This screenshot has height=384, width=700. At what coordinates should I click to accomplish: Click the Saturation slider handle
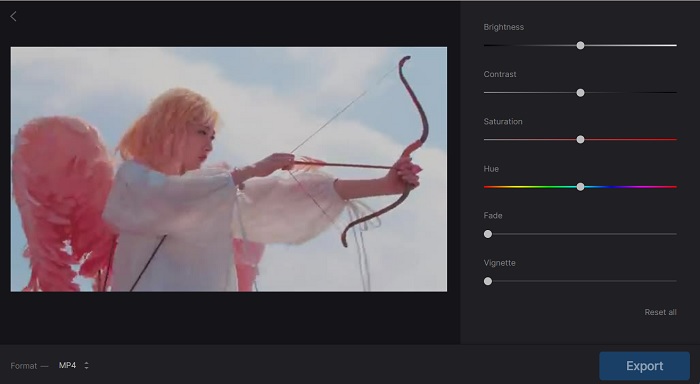(x=580, y=140)
